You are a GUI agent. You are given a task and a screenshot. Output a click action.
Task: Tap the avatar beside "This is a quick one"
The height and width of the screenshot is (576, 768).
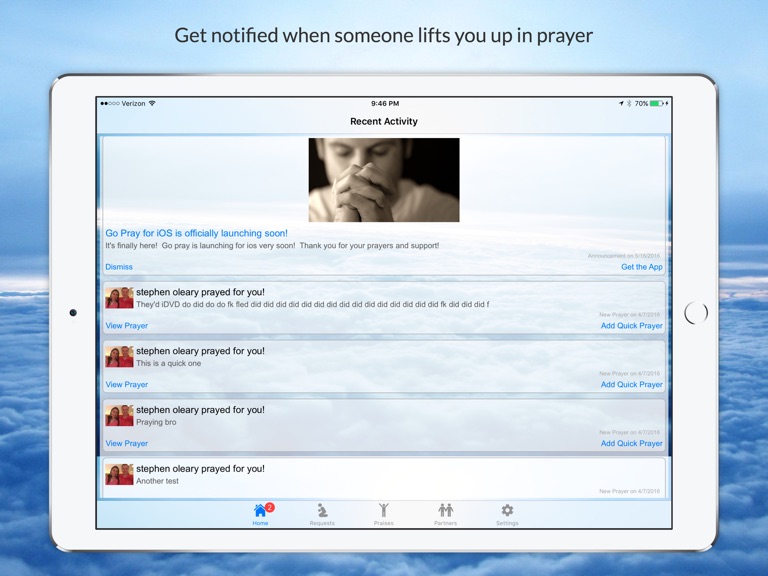coord(120,357)
